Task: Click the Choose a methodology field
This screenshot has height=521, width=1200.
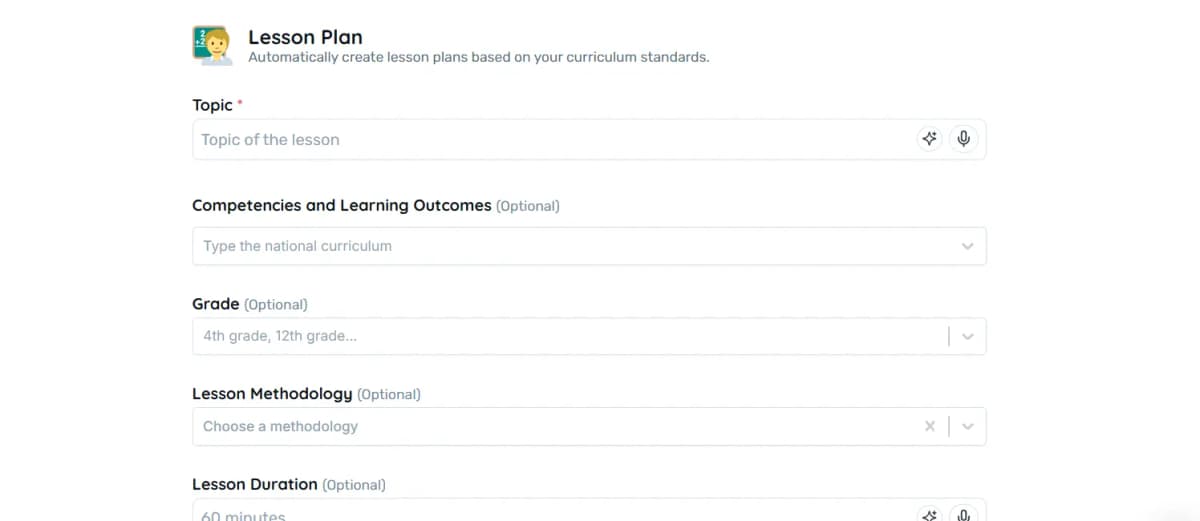Action: 550,426
